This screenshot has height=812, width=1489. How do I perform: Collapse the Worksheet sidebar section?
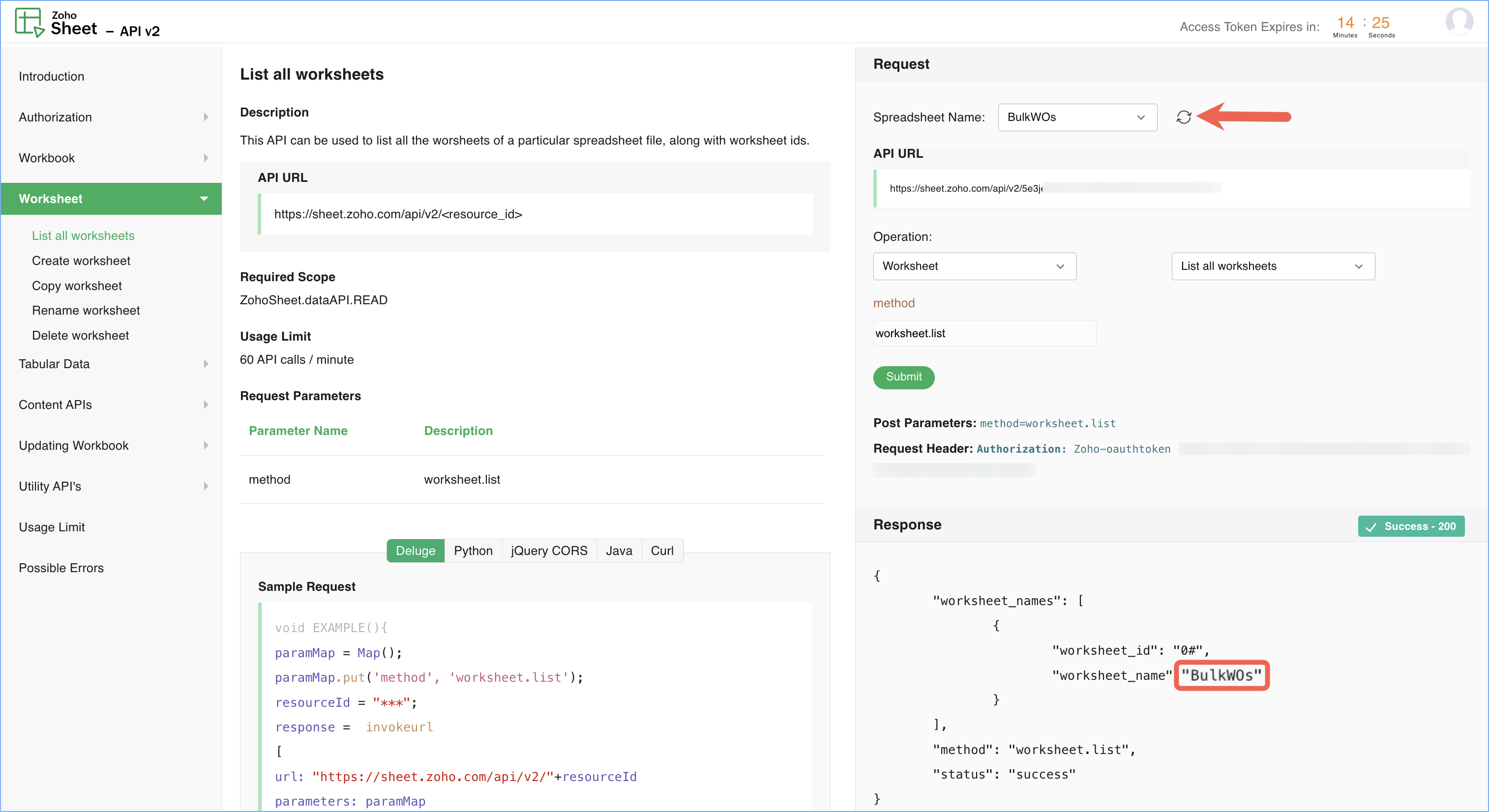pyautogui.click(x=204, y=199)
